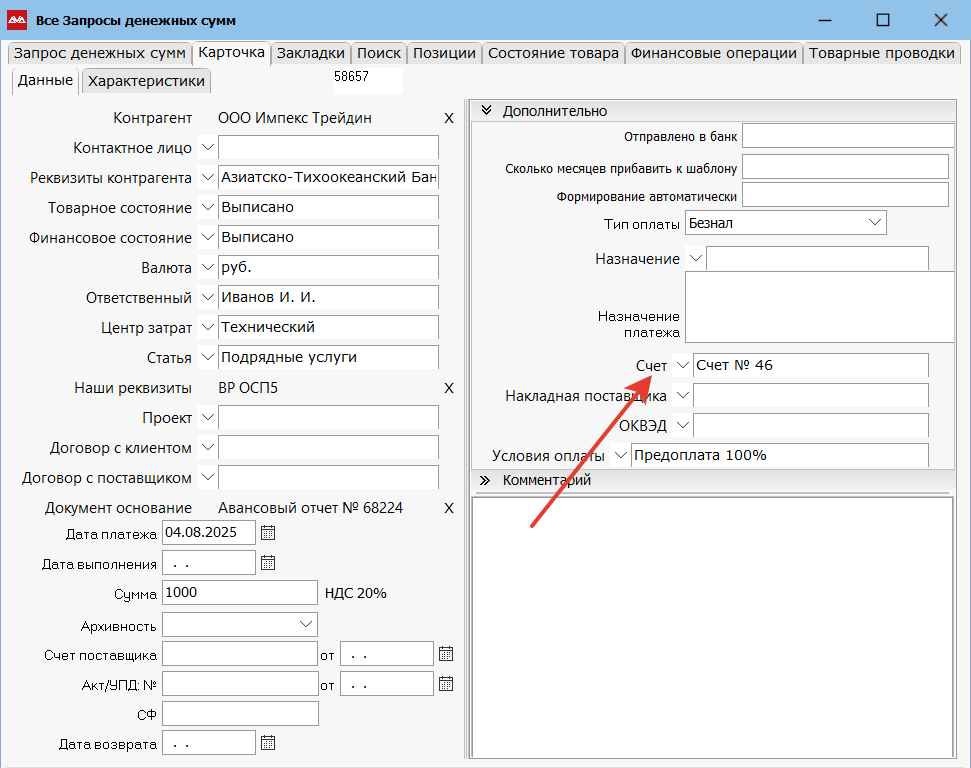The height and width of the screenshot is (768, 971).
Task: Expand the Счет dropdown arrow
Action: tap(682, 366)
